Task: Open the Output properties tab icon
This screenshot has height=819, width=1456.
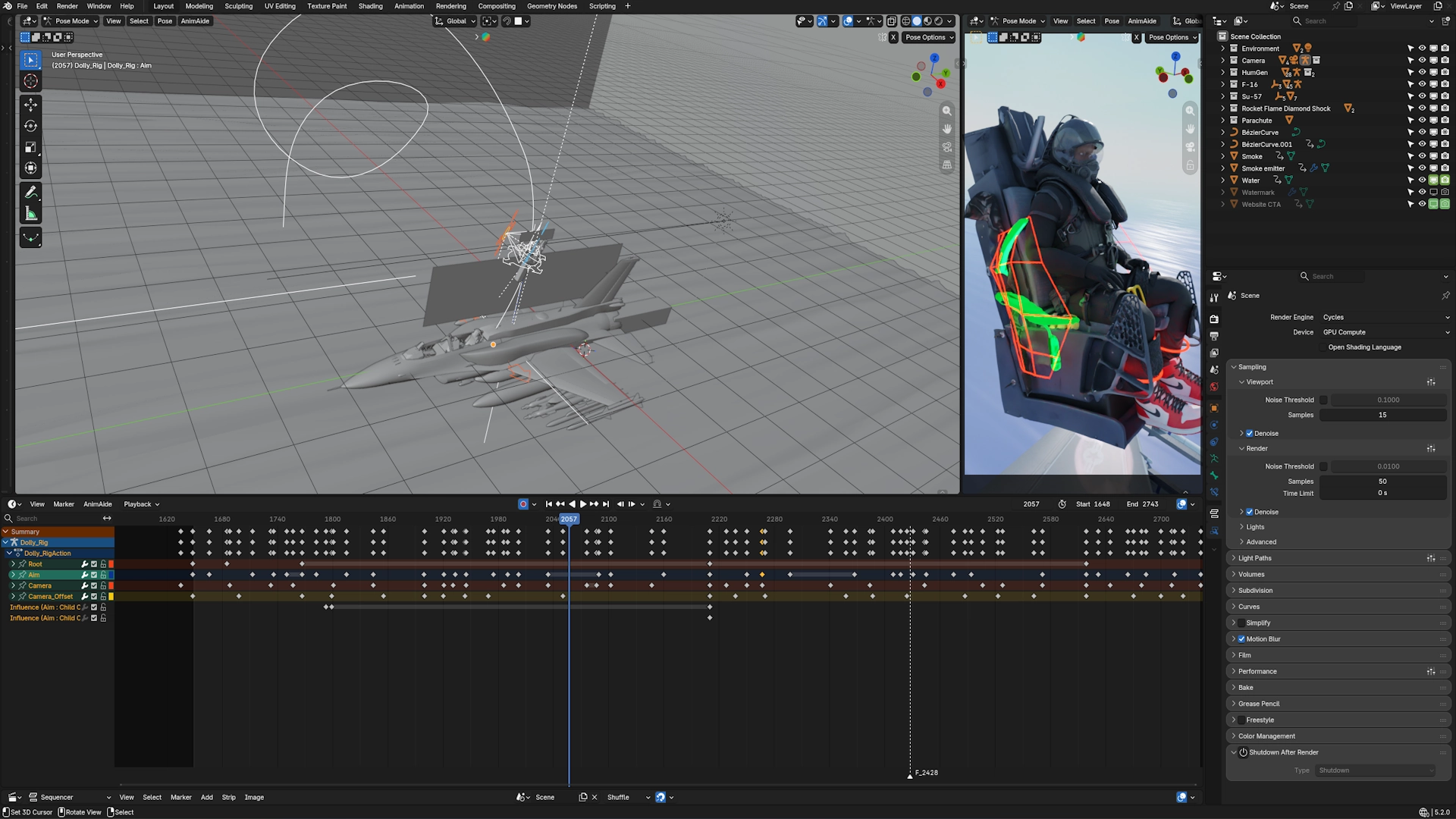Action: tap(1214, 336)
